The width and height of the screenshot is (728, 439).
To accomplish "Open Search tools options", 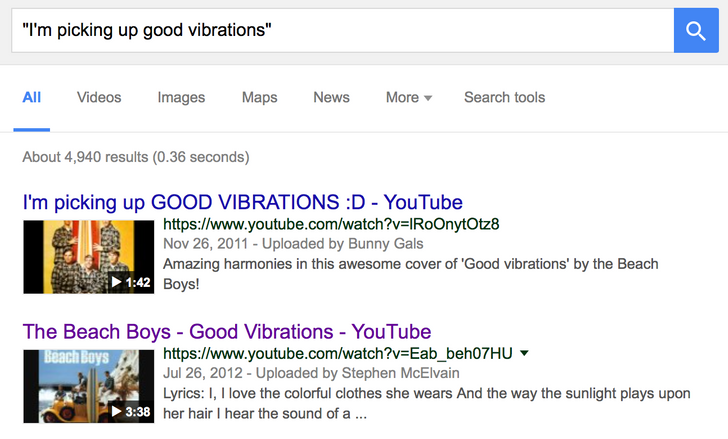I will pos(504,97).
